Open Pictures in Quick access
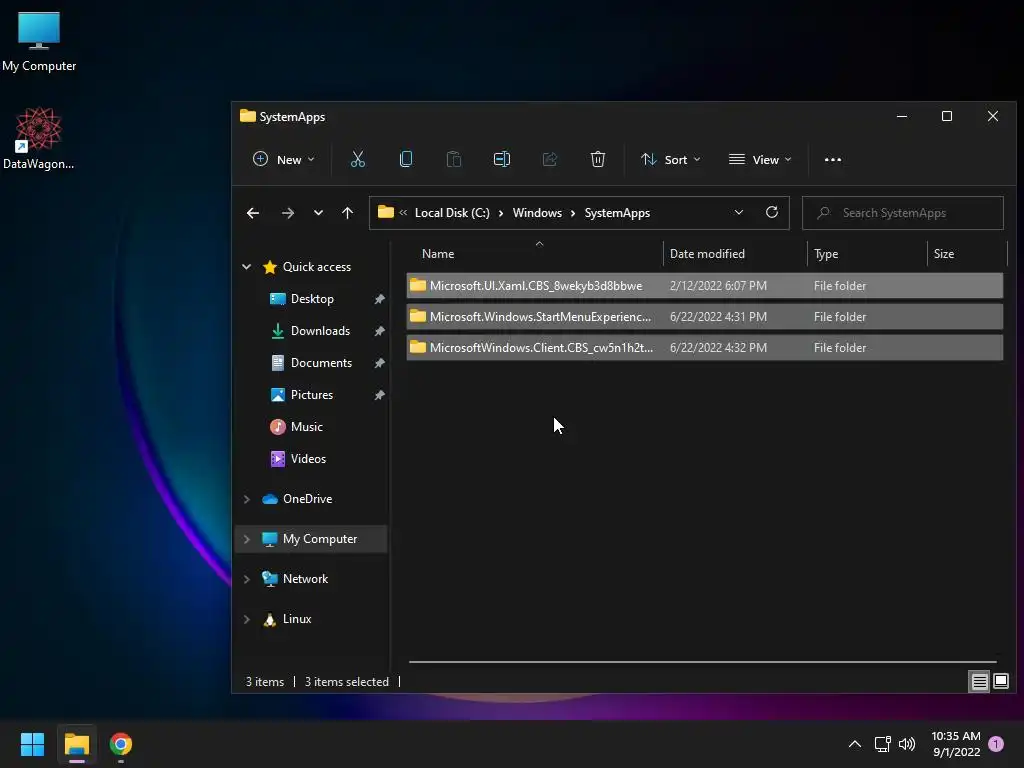The height and width of the screenshot is (768, 1024). [x=312, y=394]
